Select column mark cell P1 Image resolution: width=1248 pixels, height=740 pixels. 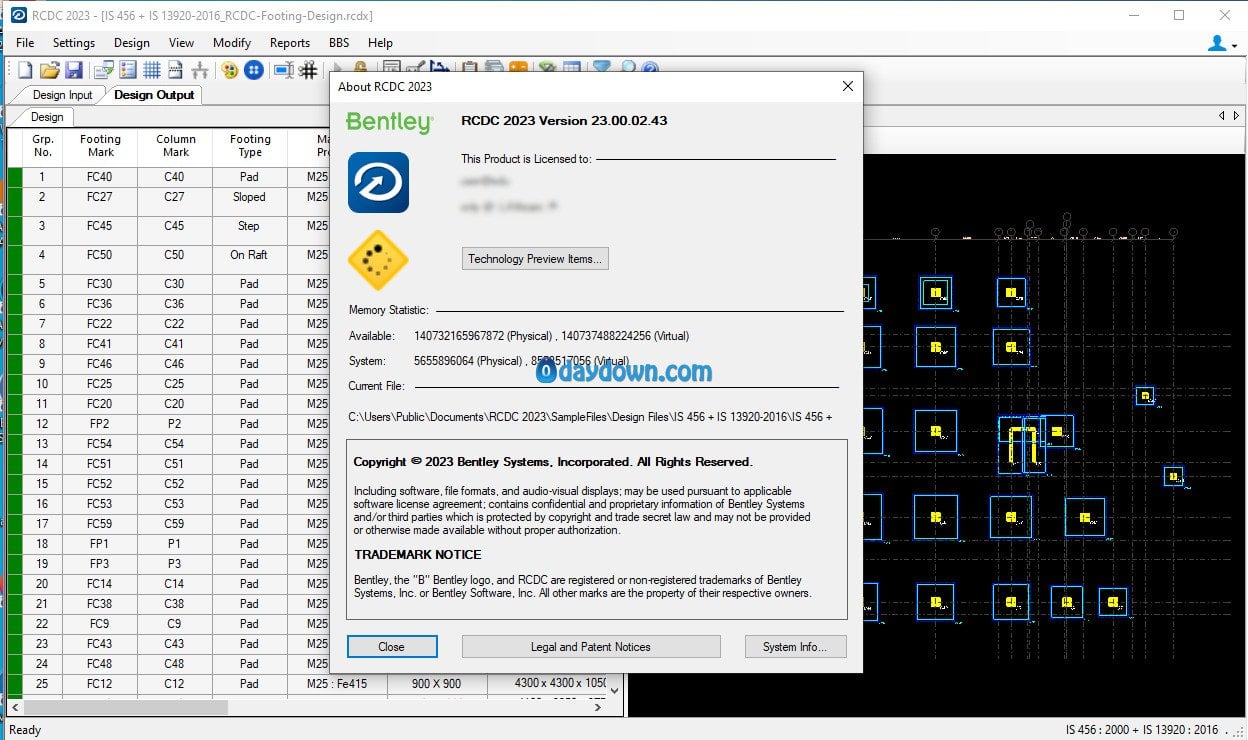(175, 544)
